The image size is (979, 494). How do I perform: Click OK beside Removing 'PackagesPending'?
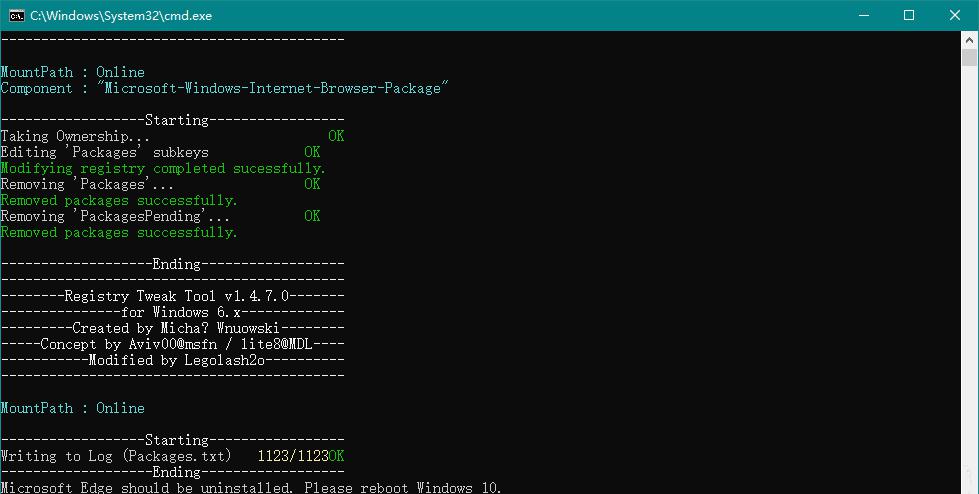[312, 216]
